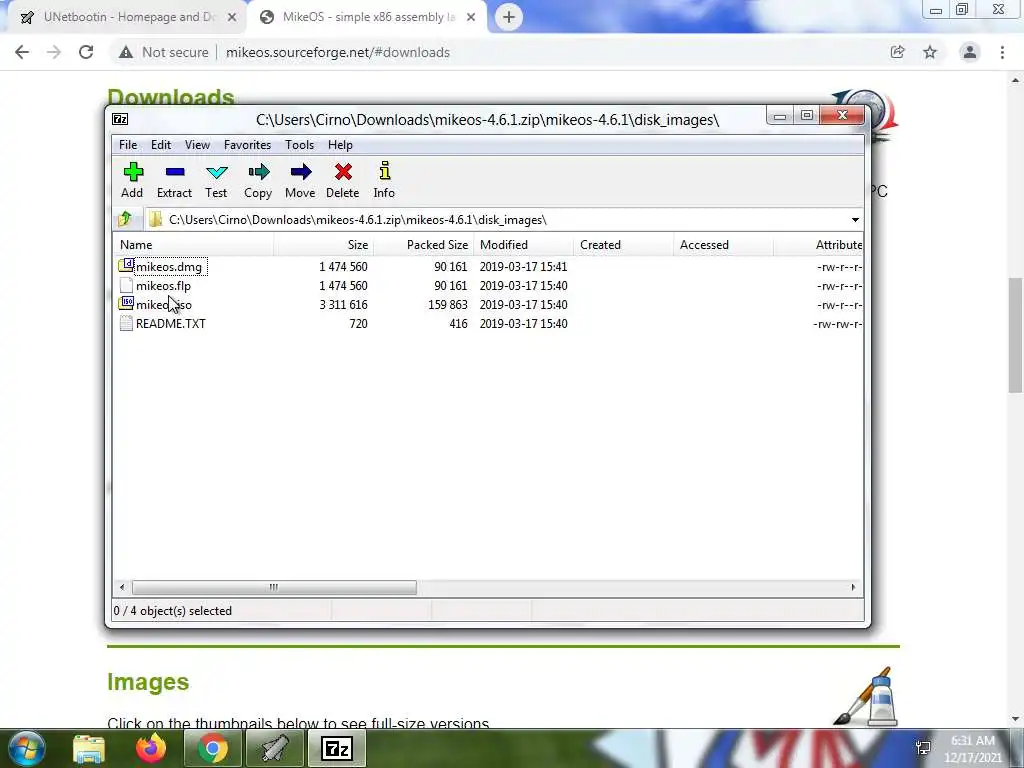Switch to the MikeOS tab
Screen dimensions: 1024x768
[368, 18]
